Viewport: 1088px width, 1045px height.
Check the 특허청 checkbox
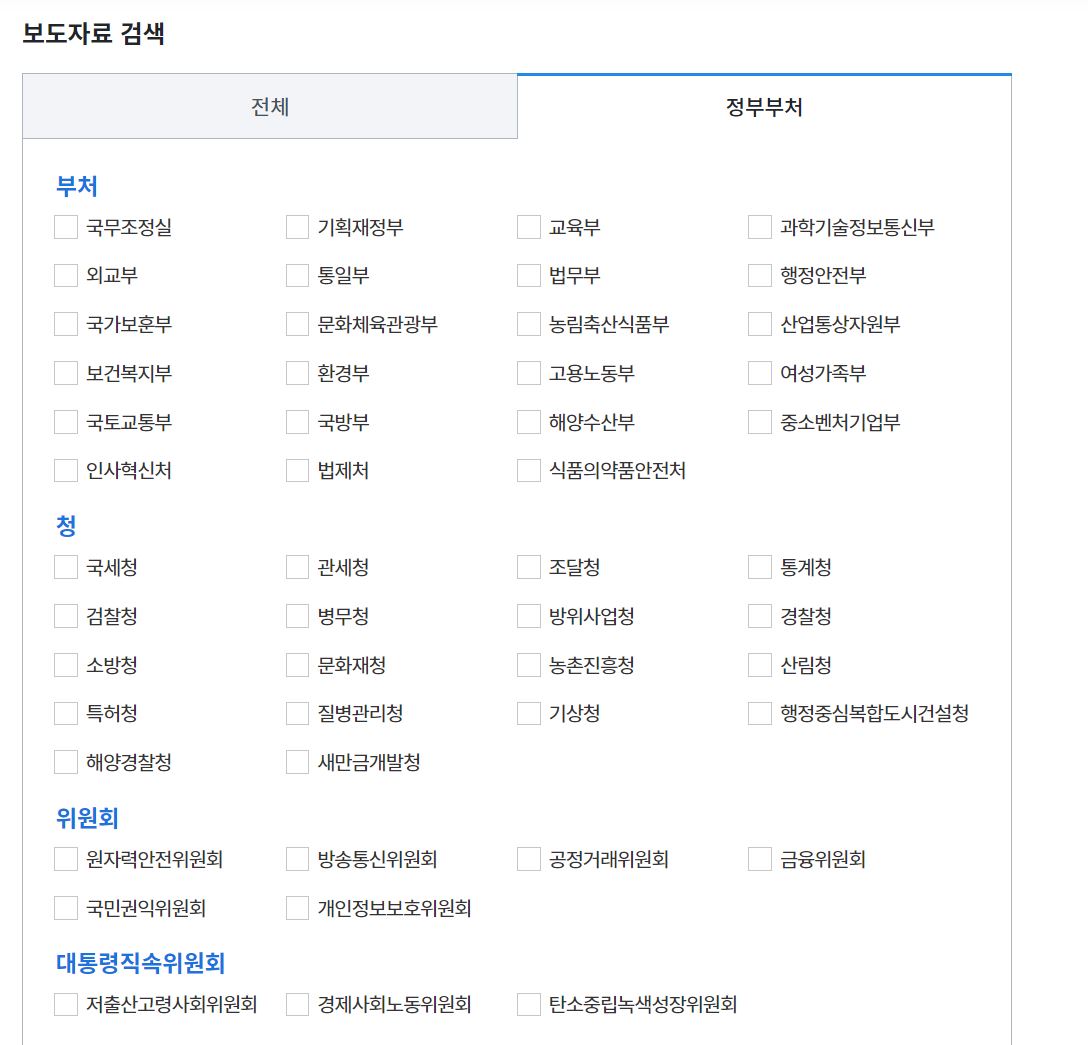[x=66, y=713]
